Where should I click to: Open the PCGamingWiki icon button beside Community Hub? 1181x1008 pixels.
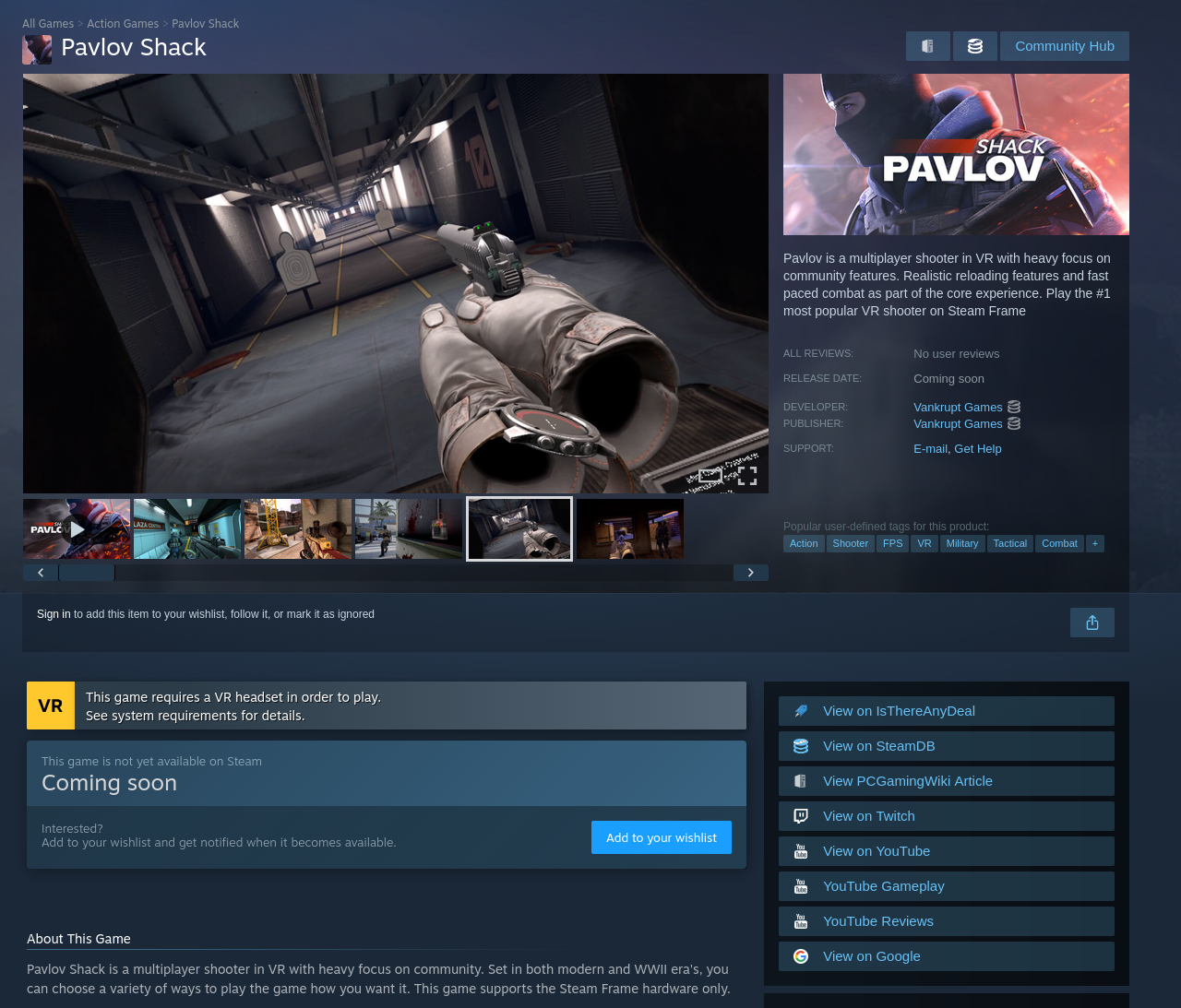[x=928, y=46]
